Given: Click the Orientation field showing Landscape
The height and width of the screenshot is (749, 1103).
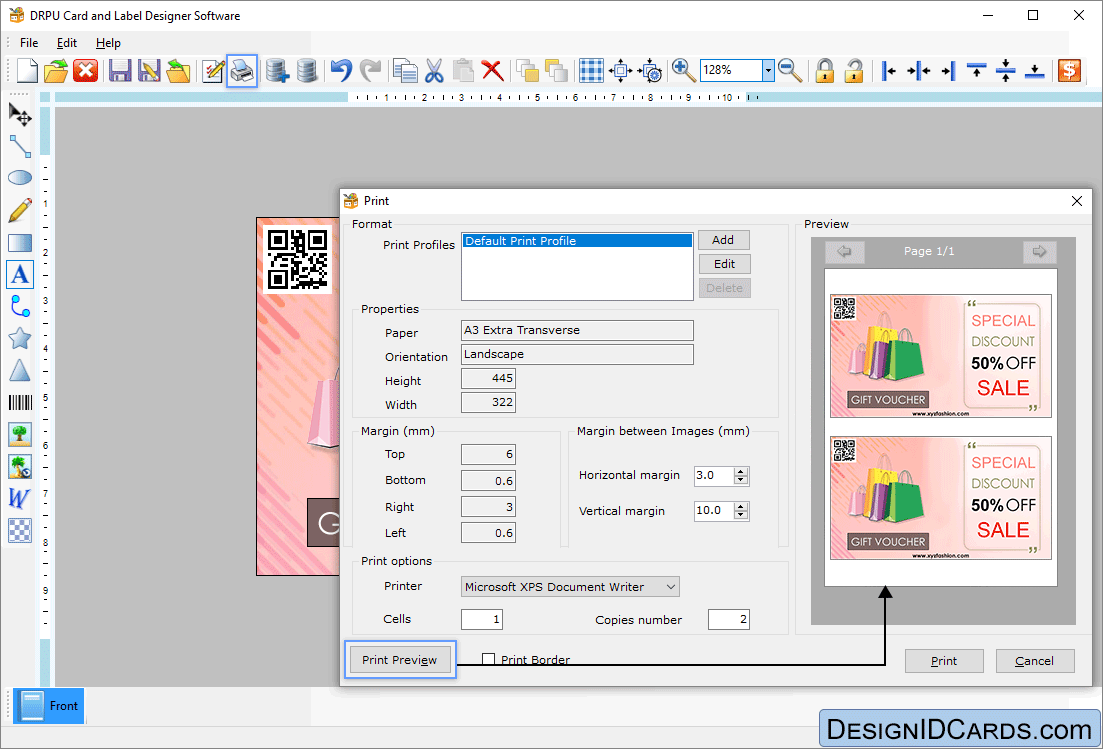Looking at the screenshot, I should tap(578, 354).
